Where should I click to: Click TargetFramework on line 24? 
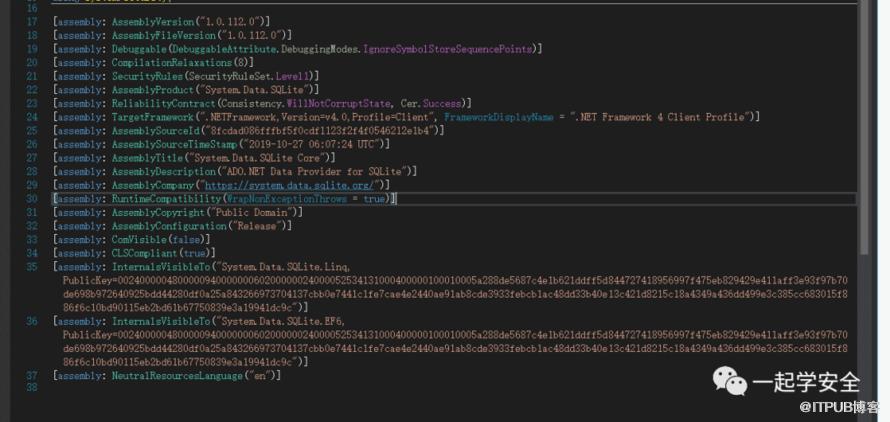click(x=153, y=117)
